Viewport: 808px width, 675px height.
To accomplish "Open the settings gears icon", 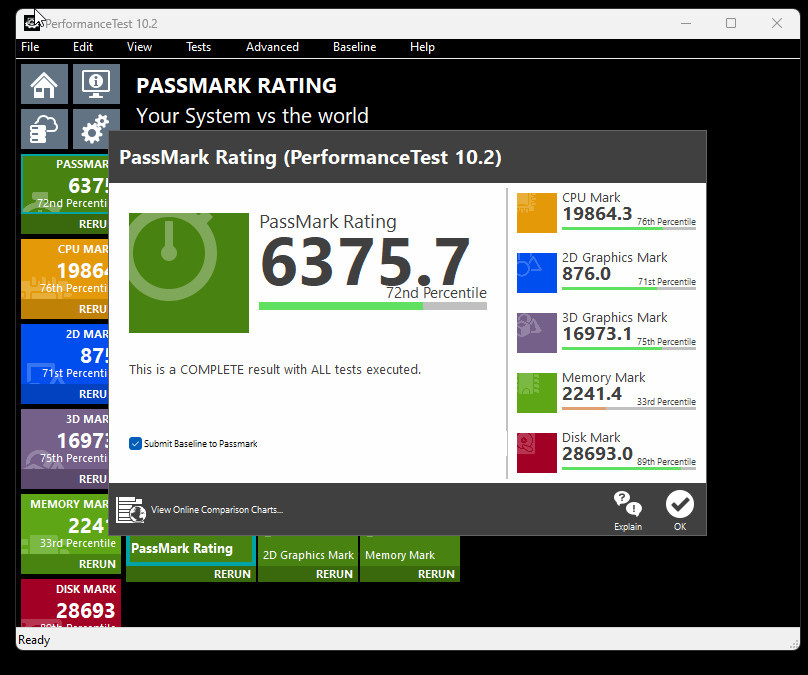I will tap(96, 130).
